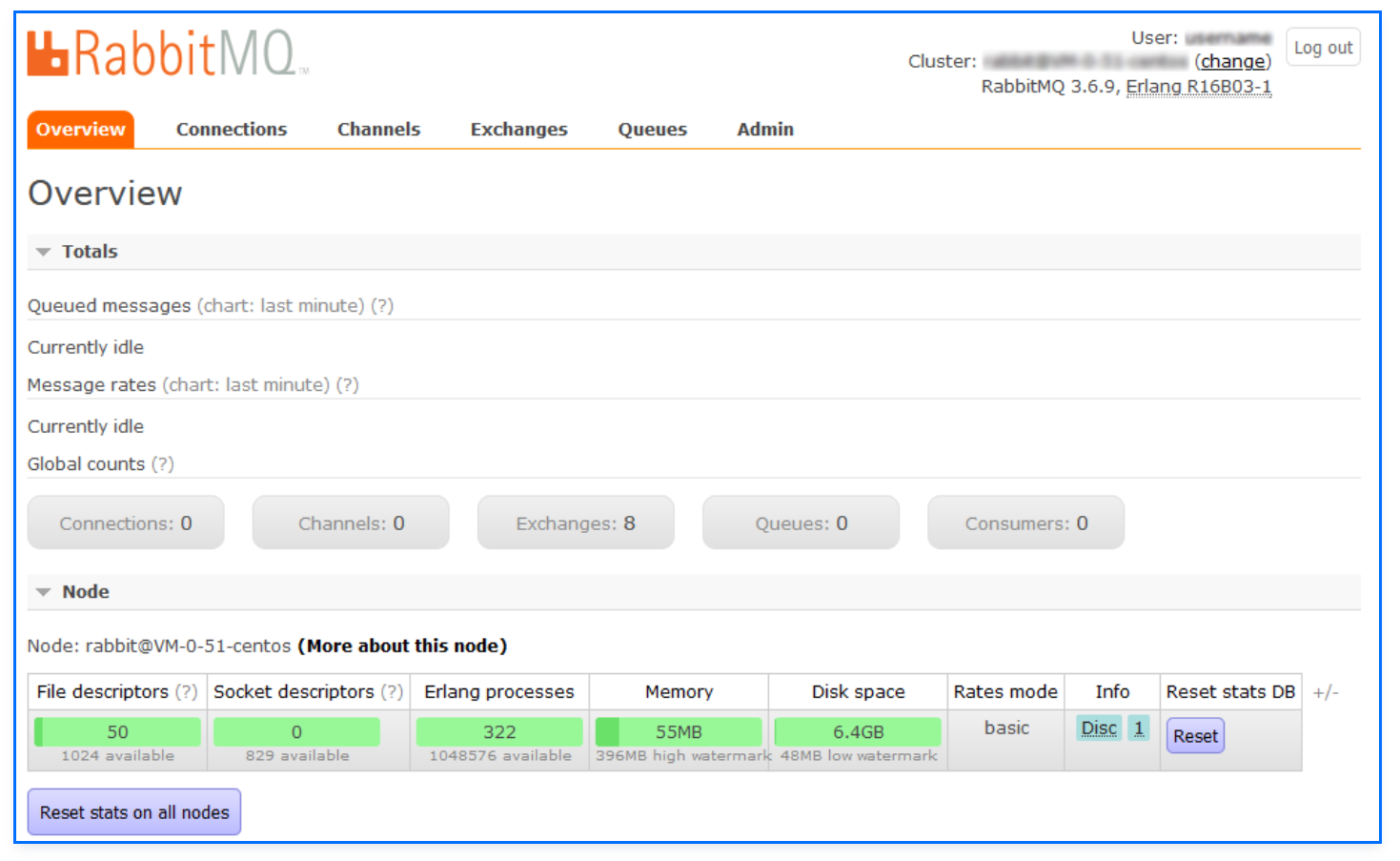
Task: Click the 48MB low watermark text
Action: click(859, 756)
